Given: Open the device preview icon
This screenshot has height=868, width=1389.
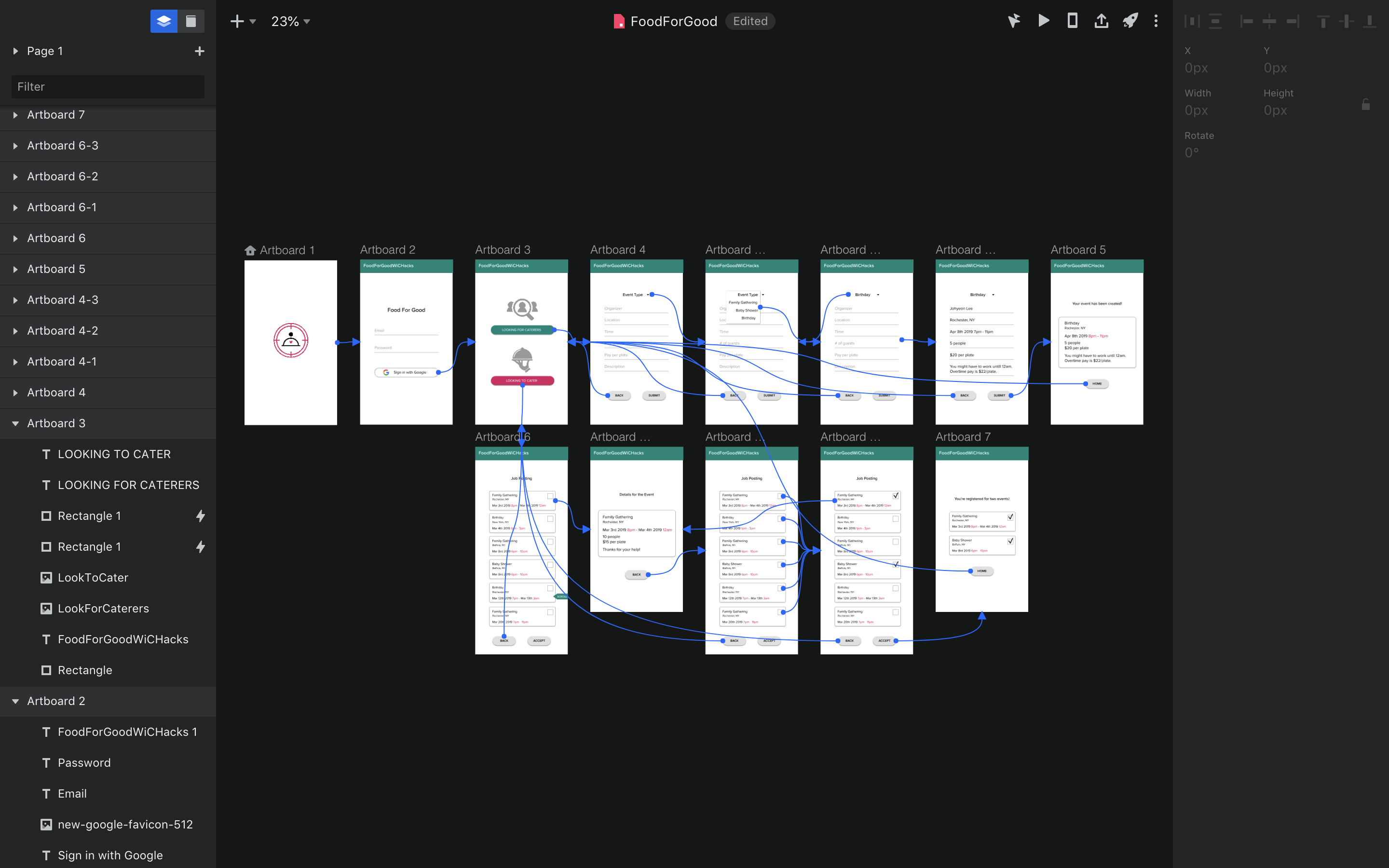Looking at the screenshot, I should click(1072, 21).
